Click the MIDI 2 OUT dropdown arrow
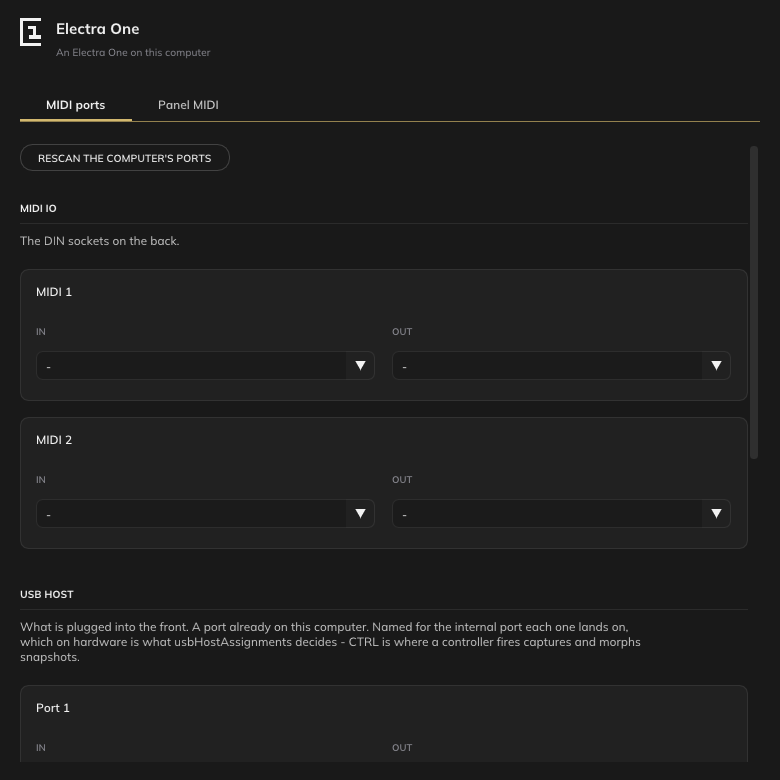Screen dimensions: 780x780 pyautogui.click(x=716, y=513)
